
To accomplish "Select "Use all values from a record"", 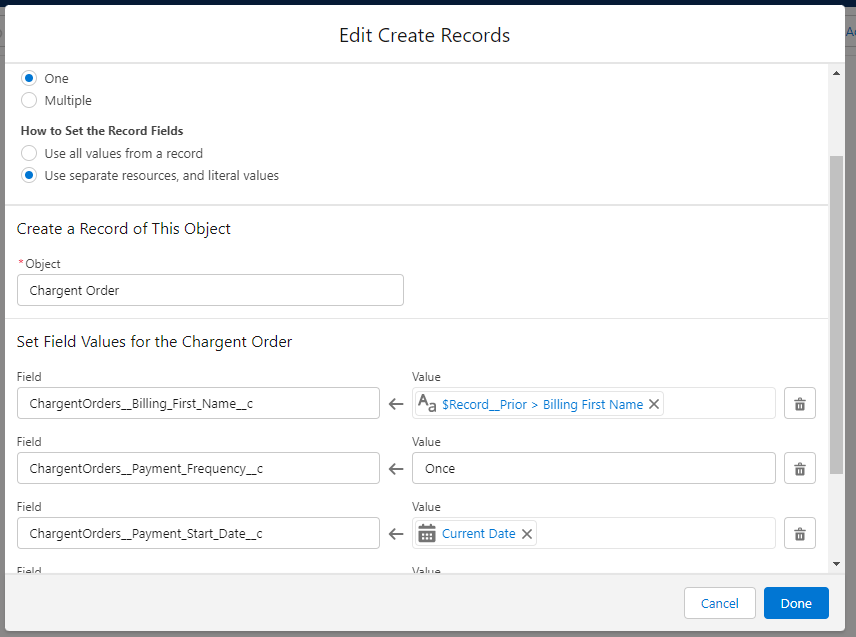I will coord(29,153).
